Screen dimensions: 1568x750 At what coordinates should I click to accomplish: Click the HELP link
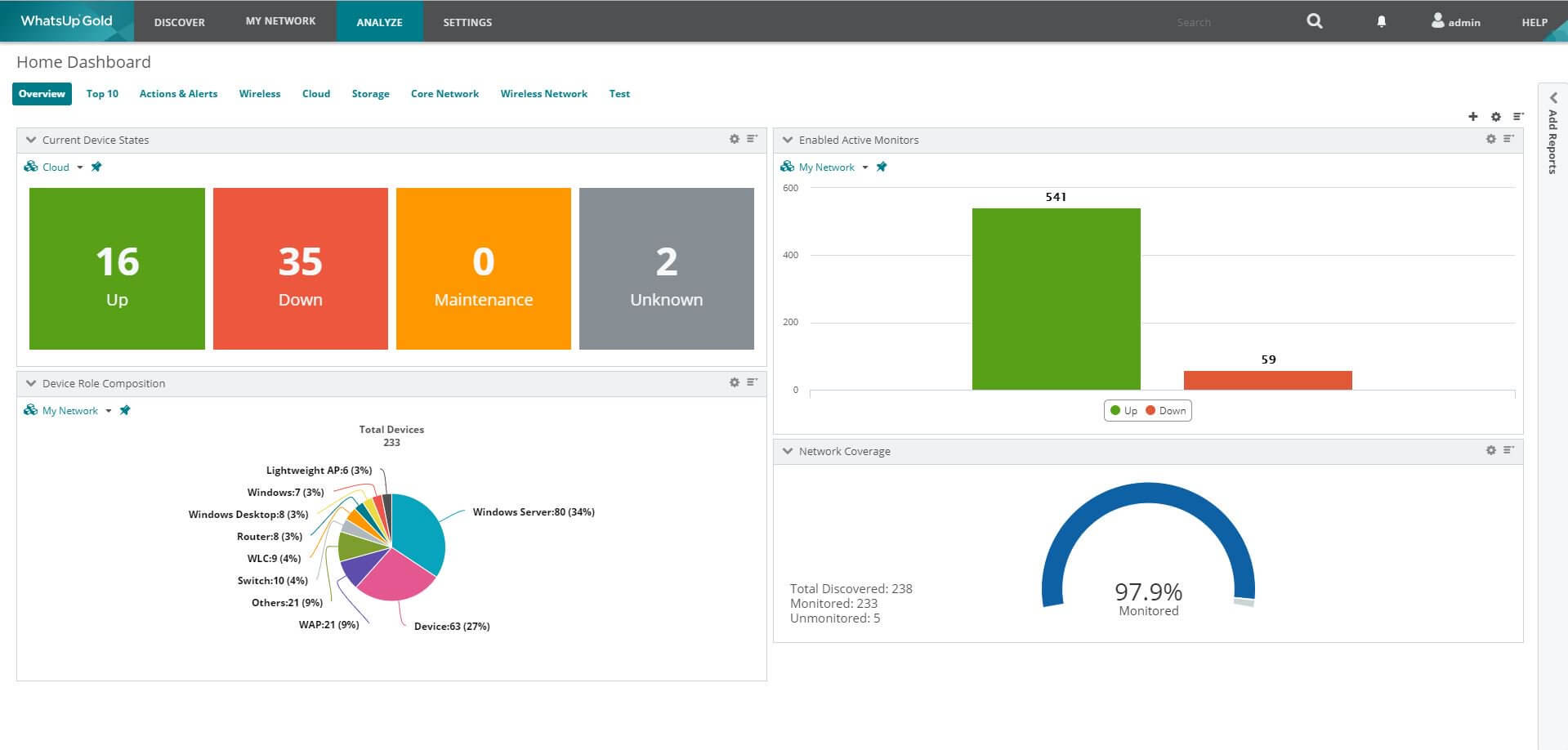[x=1534, y=22]
